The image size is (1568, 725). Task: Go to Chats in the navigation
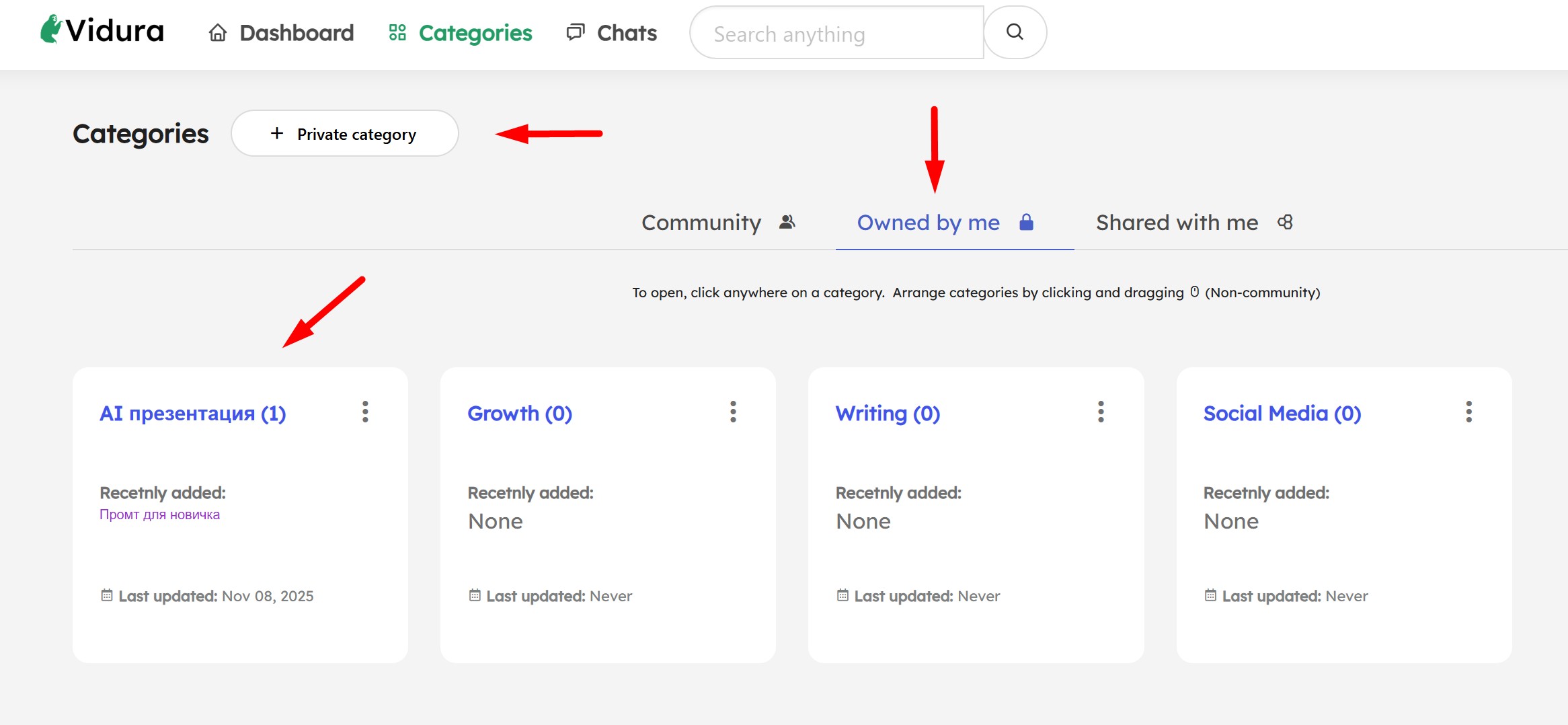click(x=626, y=33)
